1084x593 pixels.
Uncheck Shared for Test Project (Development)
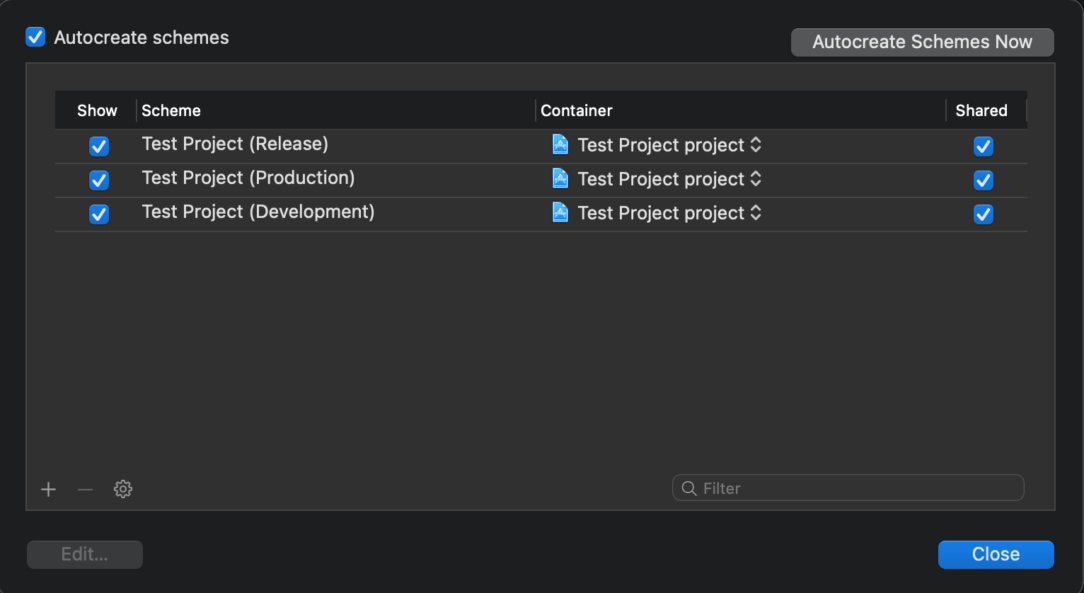pos(983,214)
